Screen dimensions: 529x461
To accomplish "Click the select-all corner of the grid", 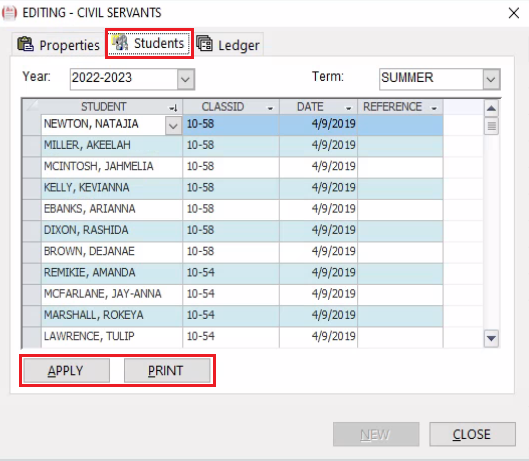I will (x=32, y=107).
